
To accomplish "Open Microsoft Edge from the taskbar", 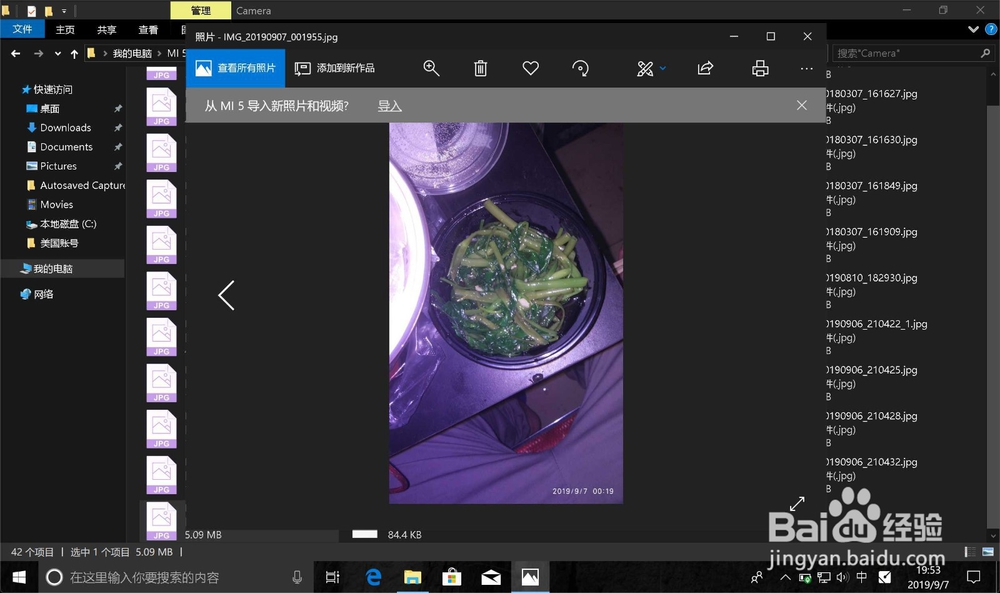I will click(372, 576).
